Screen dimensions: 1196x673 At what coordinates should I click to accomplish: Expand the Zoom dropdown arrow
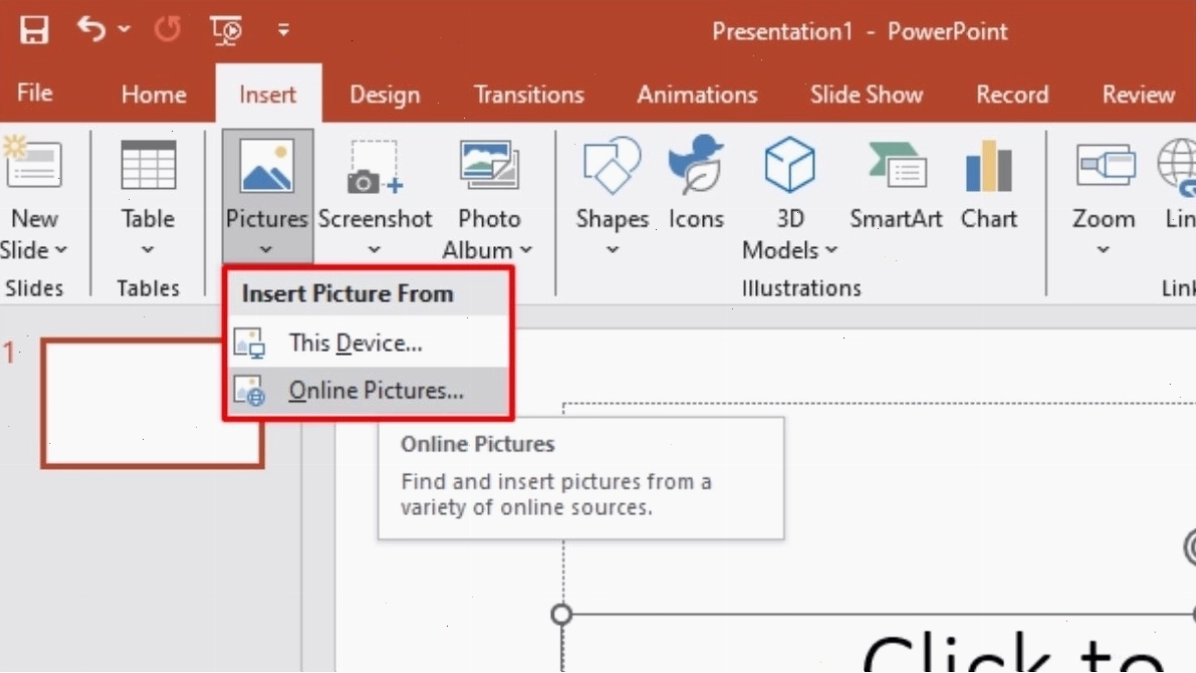1103,250
